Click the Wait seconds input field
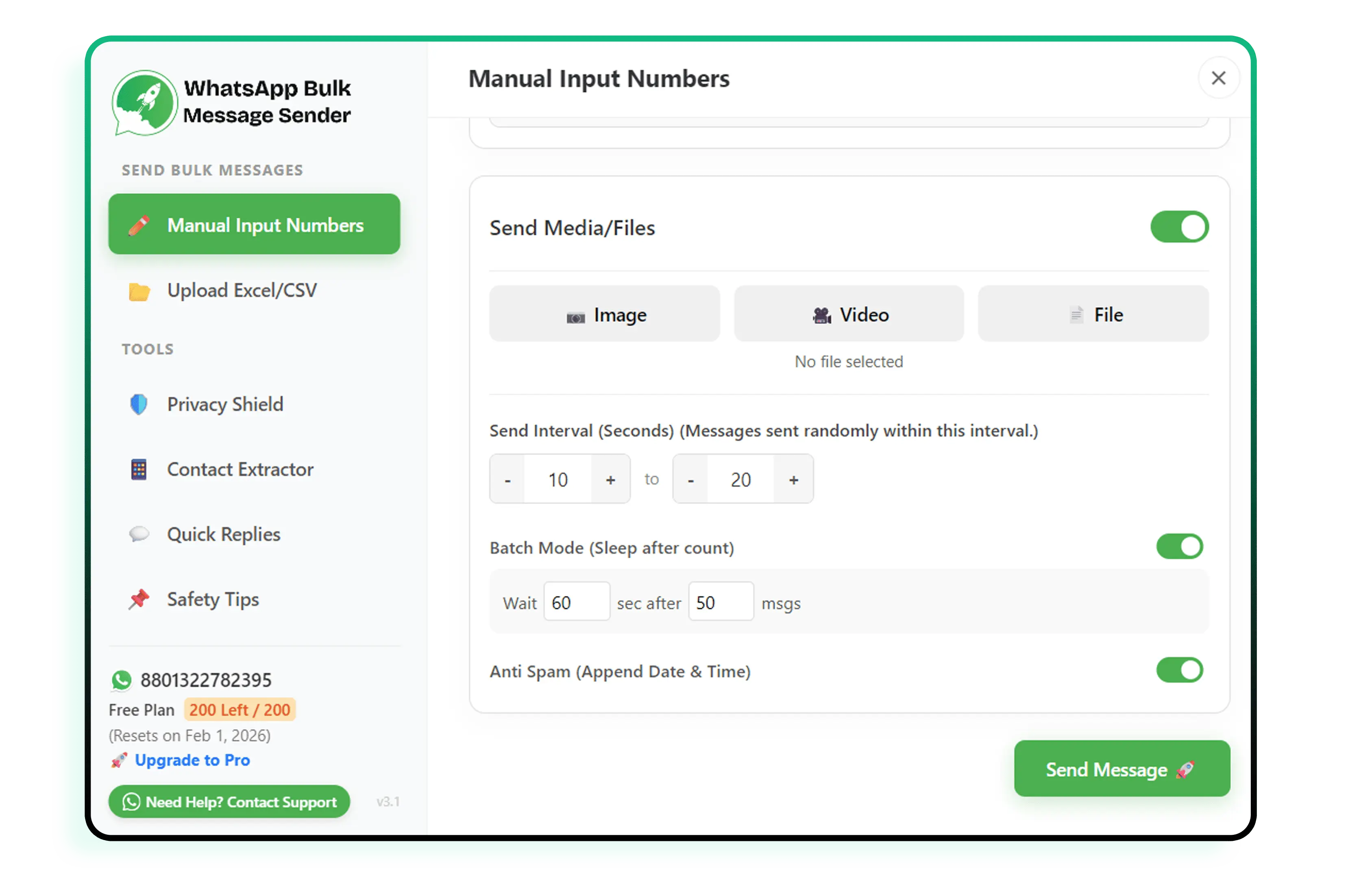This screenshot has height=873, width=1372. tap(576, 602)
